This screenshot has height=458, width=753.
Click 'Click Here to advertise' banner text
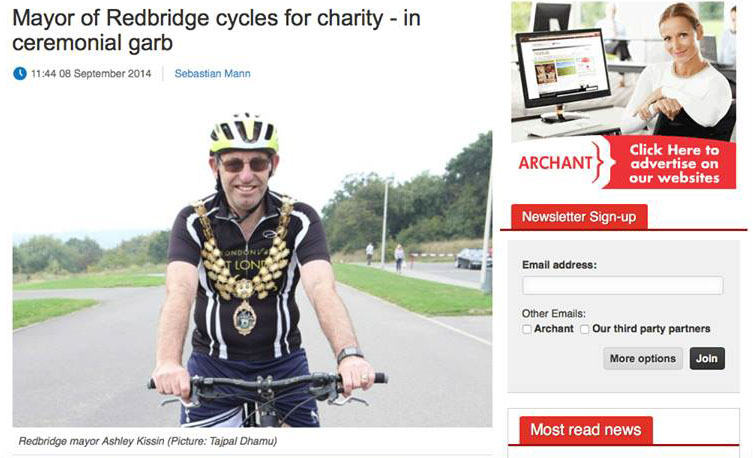(x=674, y=164)
